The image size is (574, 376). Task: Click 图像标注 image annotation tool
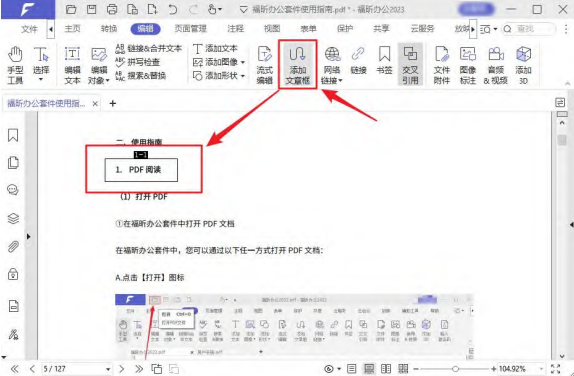click(x=468, y=65)
